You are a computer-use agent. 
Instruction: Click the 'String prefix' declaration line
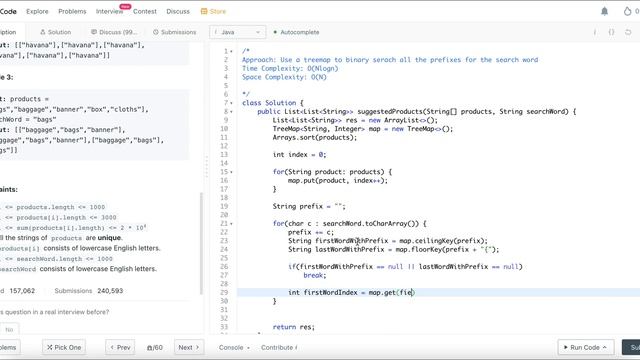click(309, 207)
